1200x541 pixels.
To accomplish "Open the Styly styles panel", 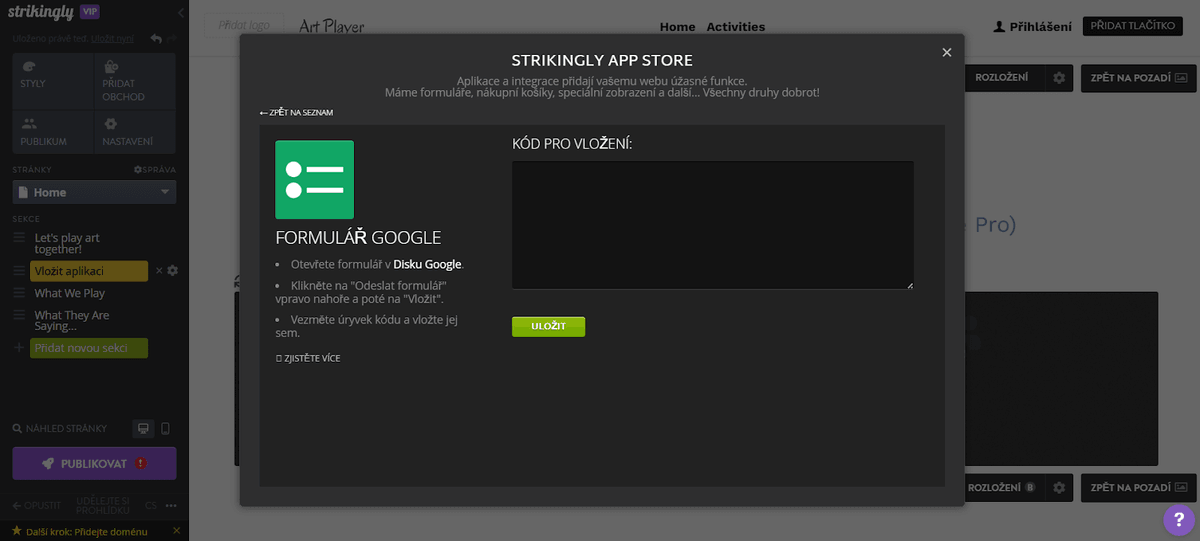I will point(52,77).
